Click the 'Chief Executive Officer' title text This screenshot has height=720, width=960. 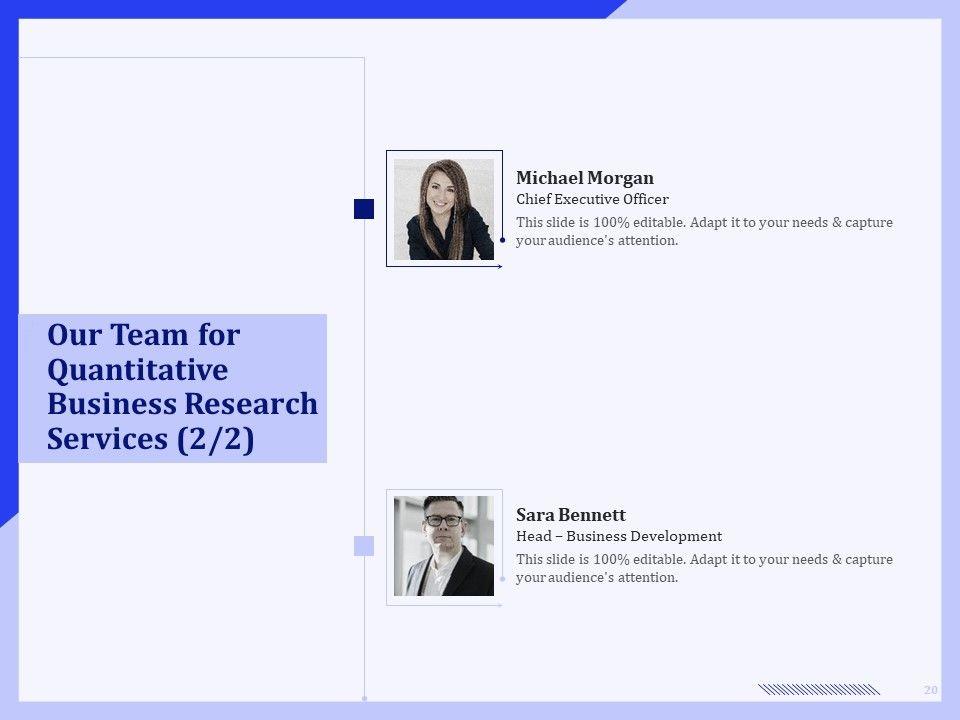click(x=592, y=199)
